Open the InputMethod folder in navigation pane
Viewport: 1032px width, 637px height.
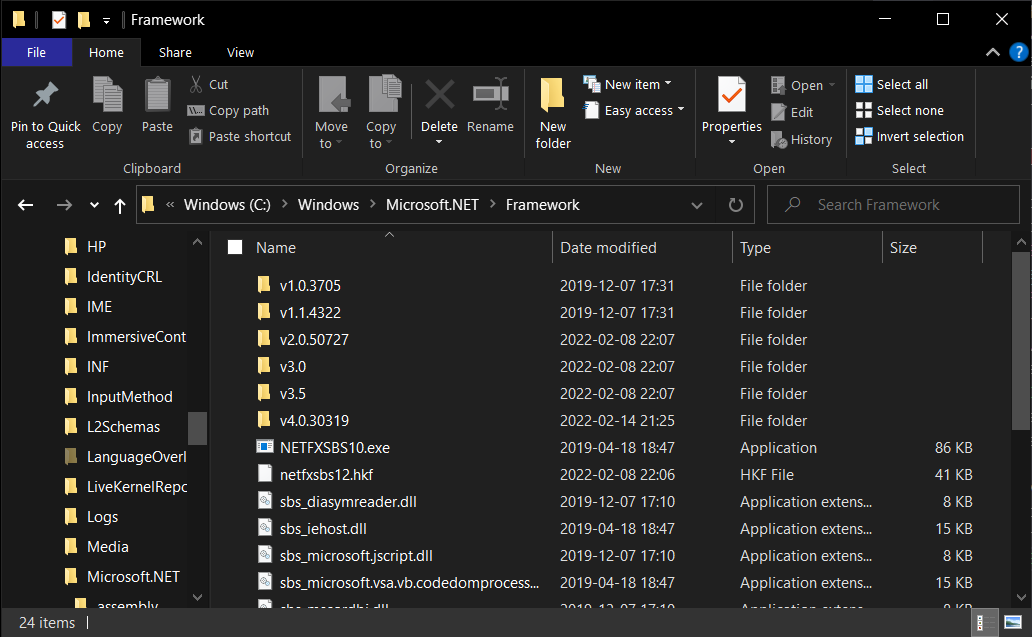pyautogui.click(x=130, y=397)
